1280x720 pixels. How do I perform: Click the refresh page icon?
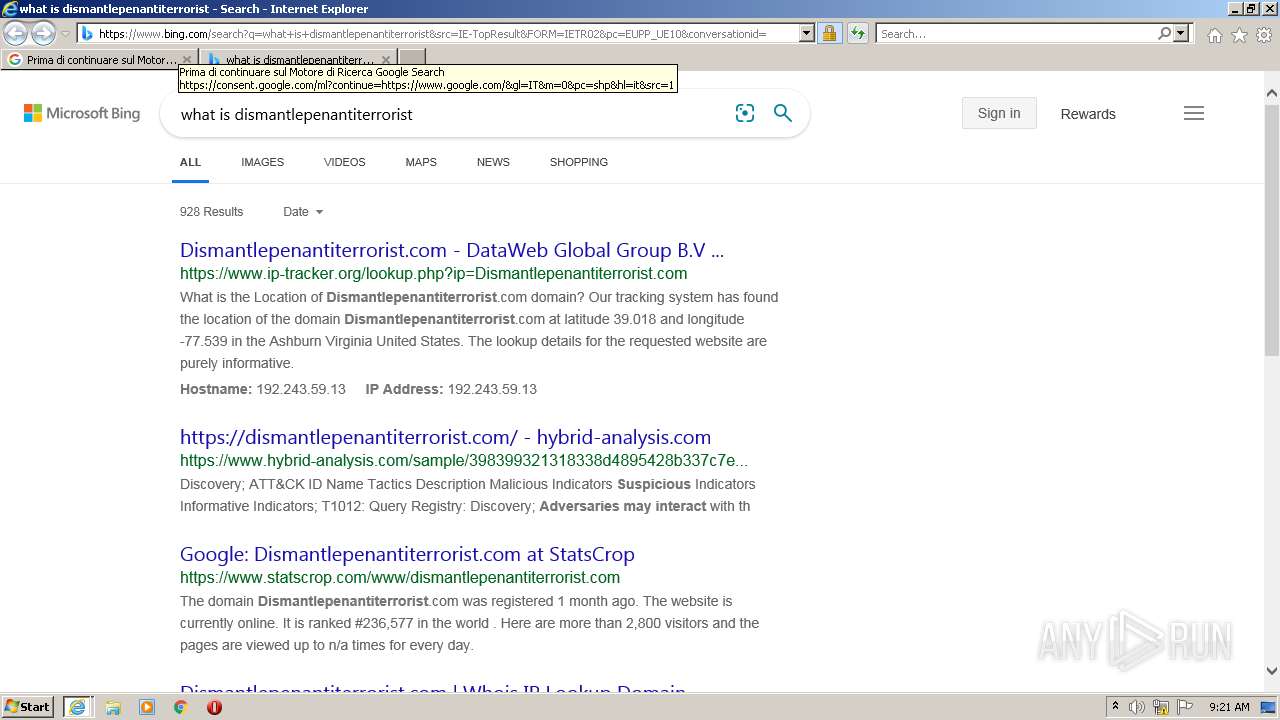click(857, 33)
